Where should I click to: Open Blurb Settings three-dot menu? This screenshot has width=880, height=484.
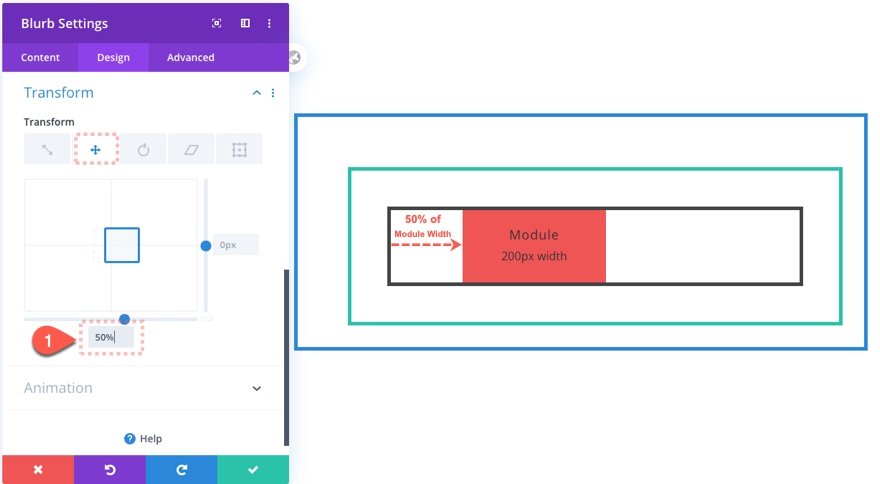[x=269, y=23]
